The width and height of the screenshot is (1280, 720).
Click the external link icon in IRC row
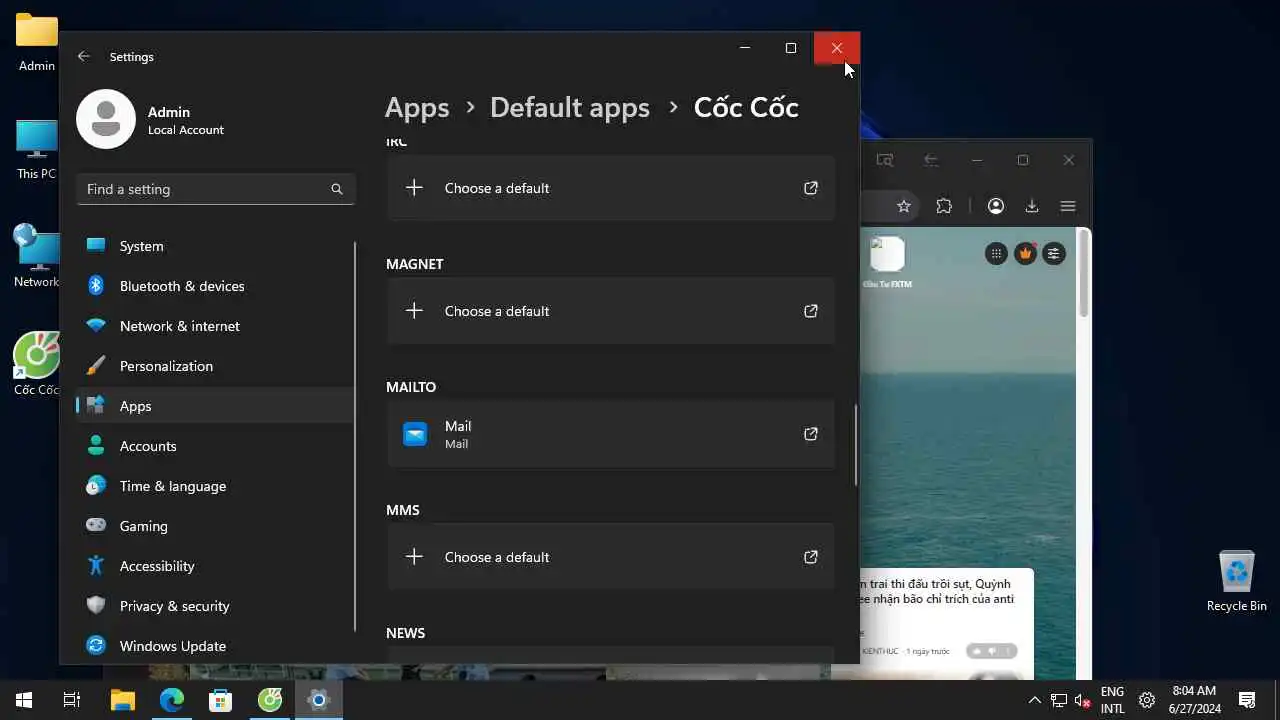811,188
